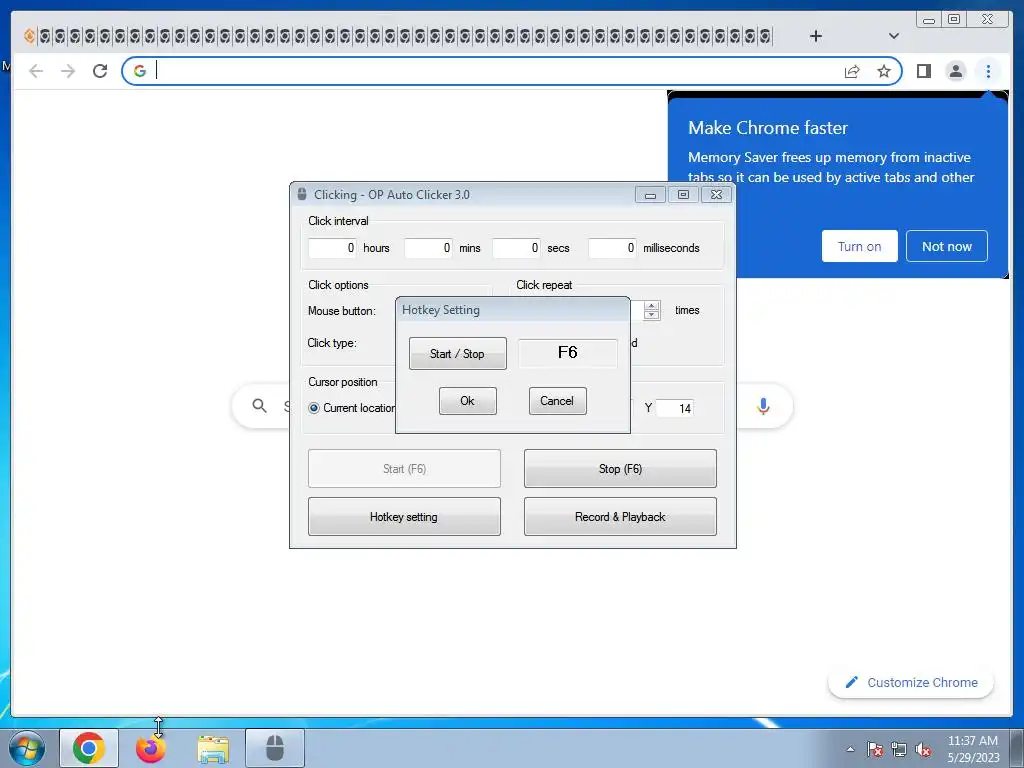Viewport: 1024px width, 768px height.
Task: Maximize the OP Auto Clicker window
Action: (683, 195)
